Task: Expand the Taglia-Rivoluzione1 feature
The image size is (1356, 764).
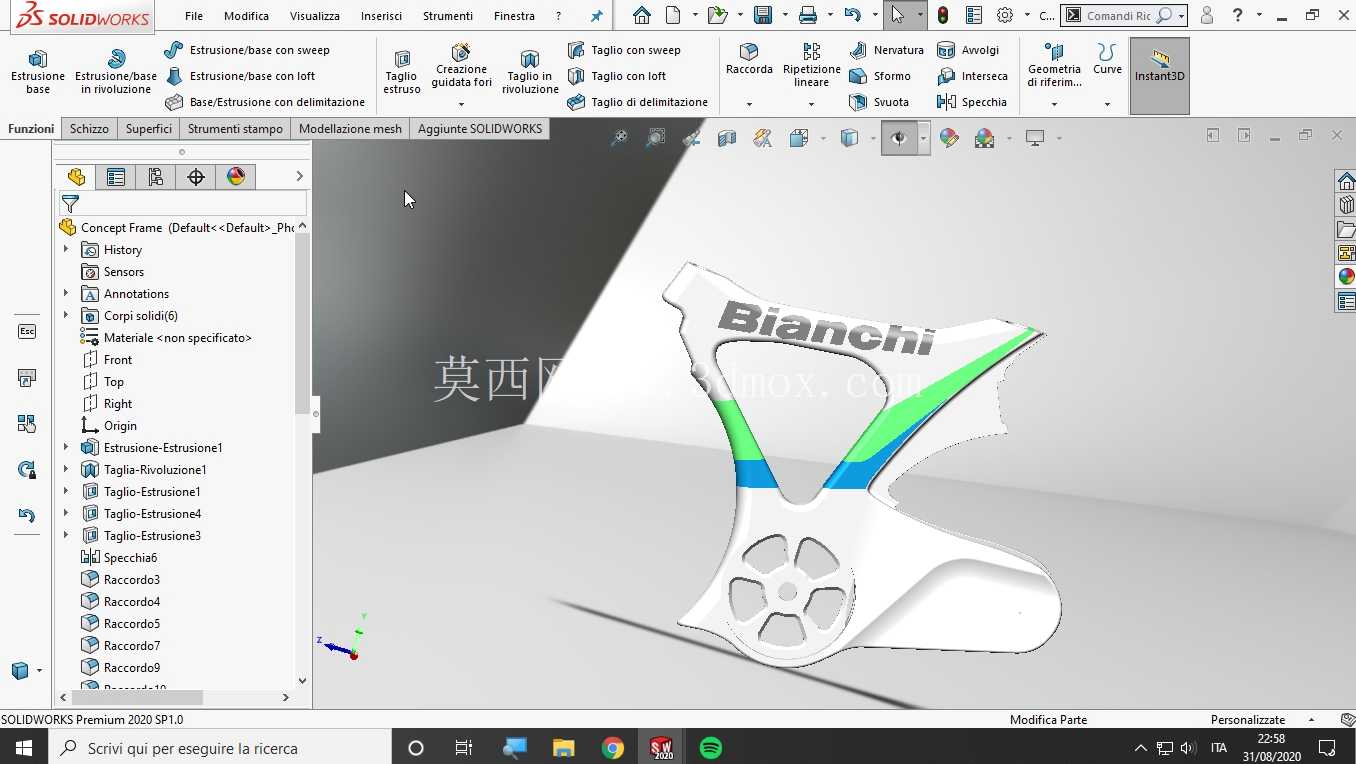Action: point(66,470)
